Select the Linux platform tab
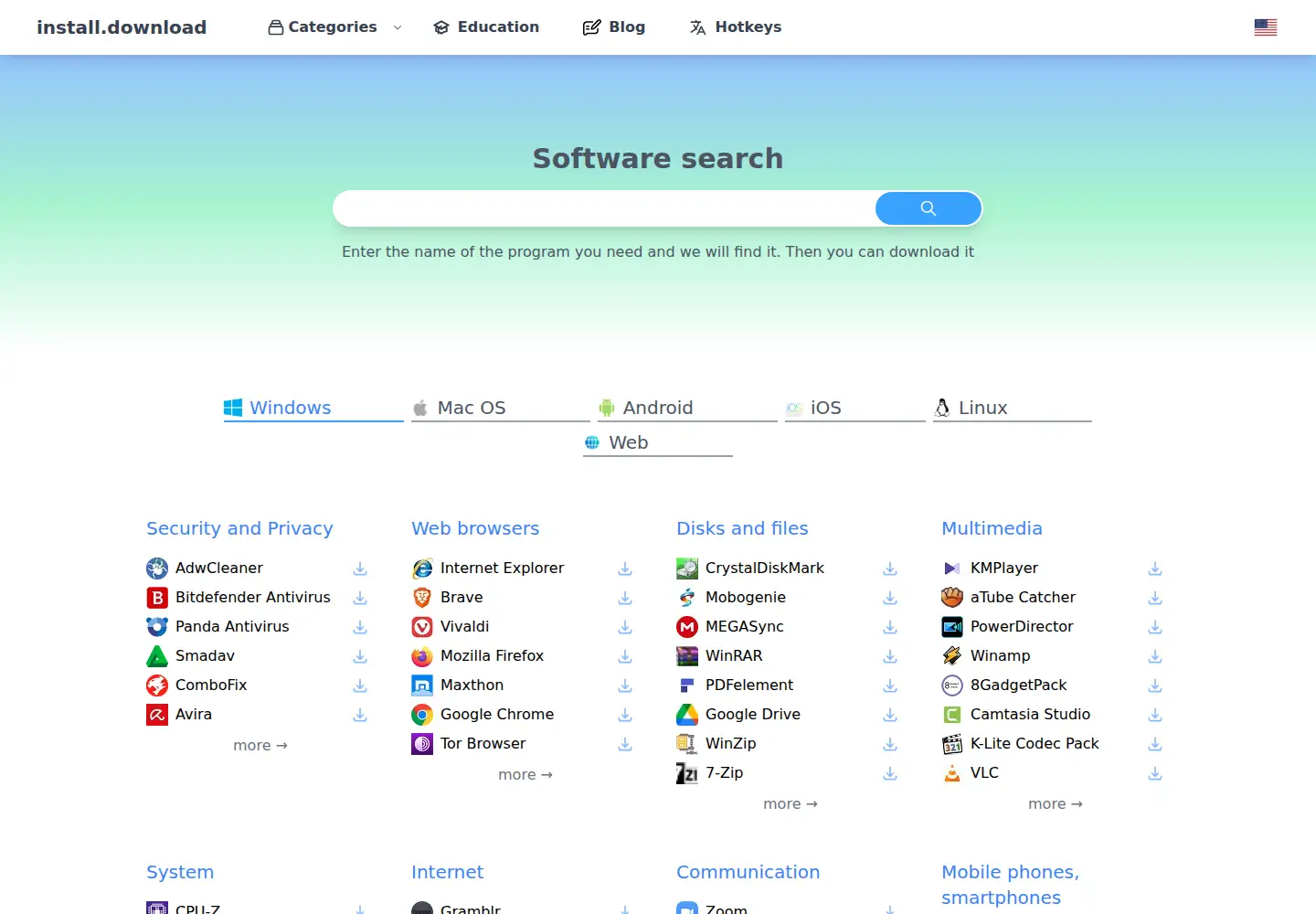This screenshot has height=914, width=1316. coord(1013,408)
